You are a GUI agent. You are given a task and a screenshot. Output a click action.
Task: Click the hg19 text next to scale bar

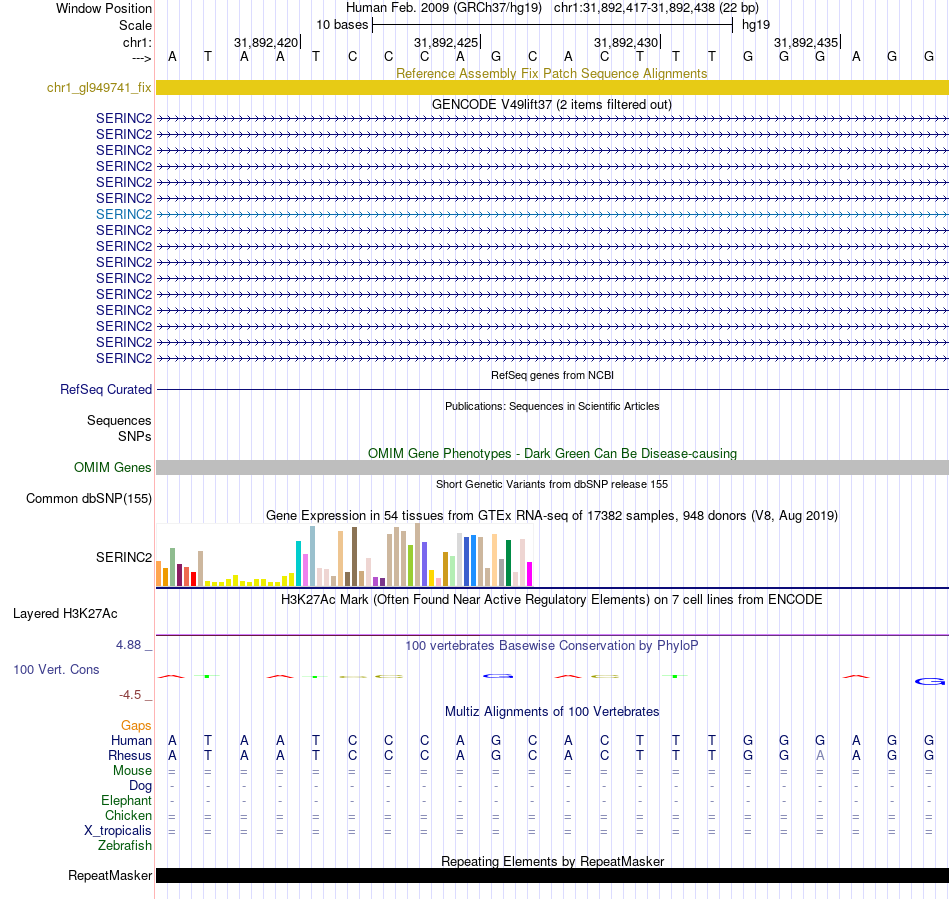[756, 25]
